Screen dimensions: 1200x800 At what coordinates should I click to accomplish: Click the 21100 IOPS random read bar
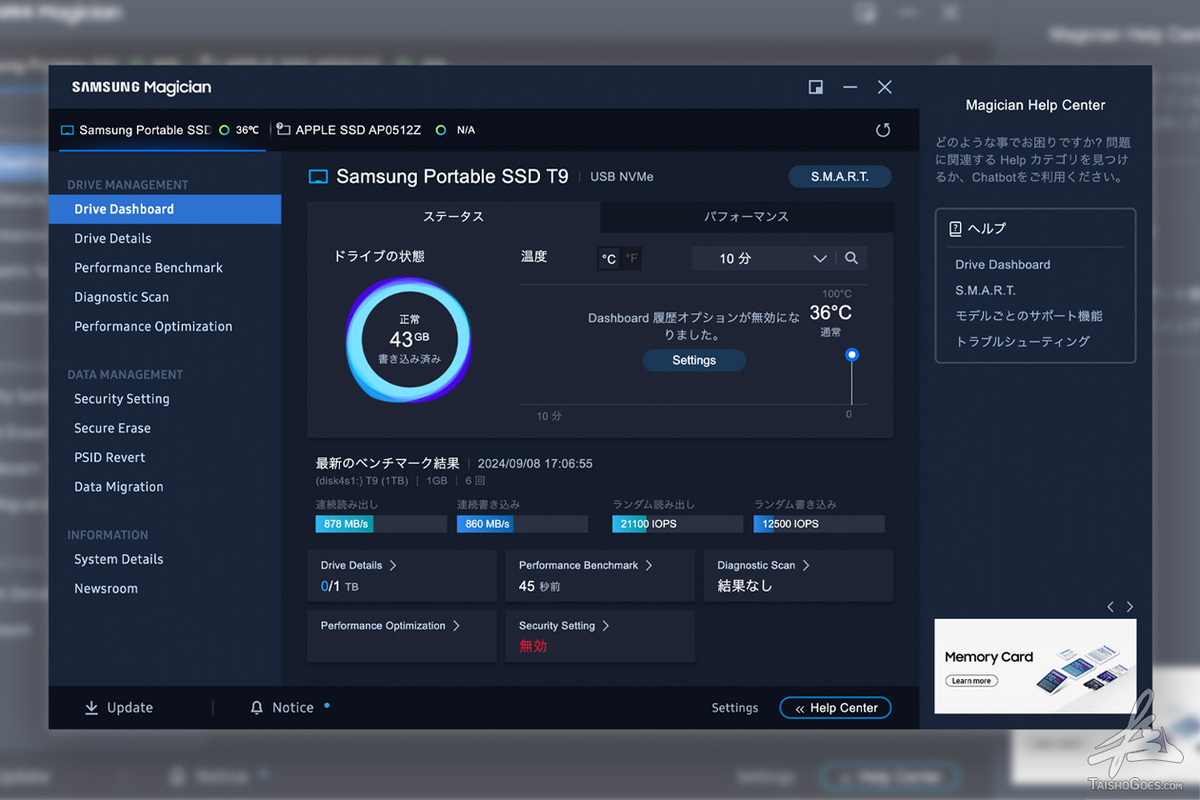(x=678, y=524)
